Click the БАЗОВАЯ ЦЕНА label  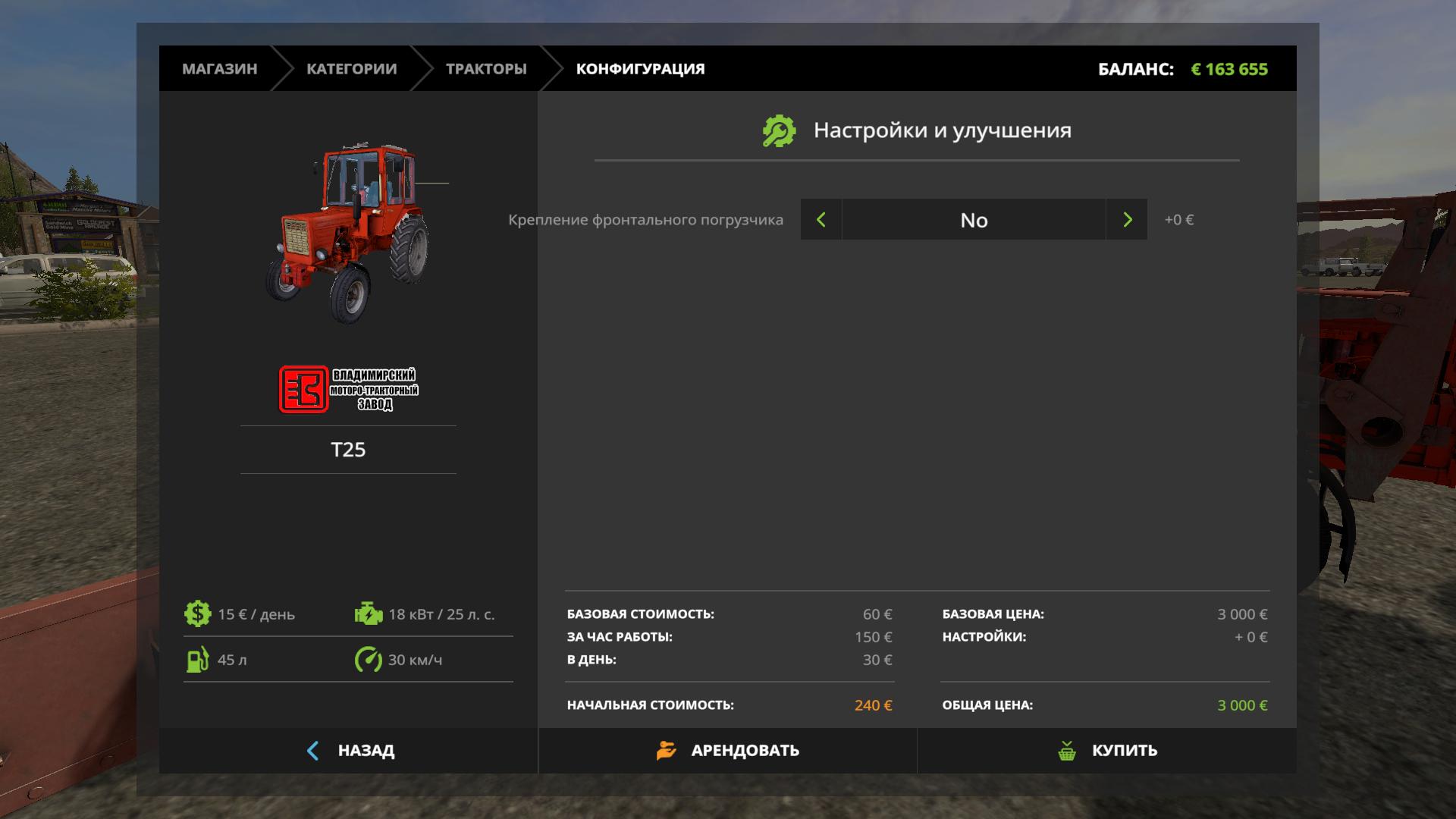pyautogui.click(x=993, y=614)
